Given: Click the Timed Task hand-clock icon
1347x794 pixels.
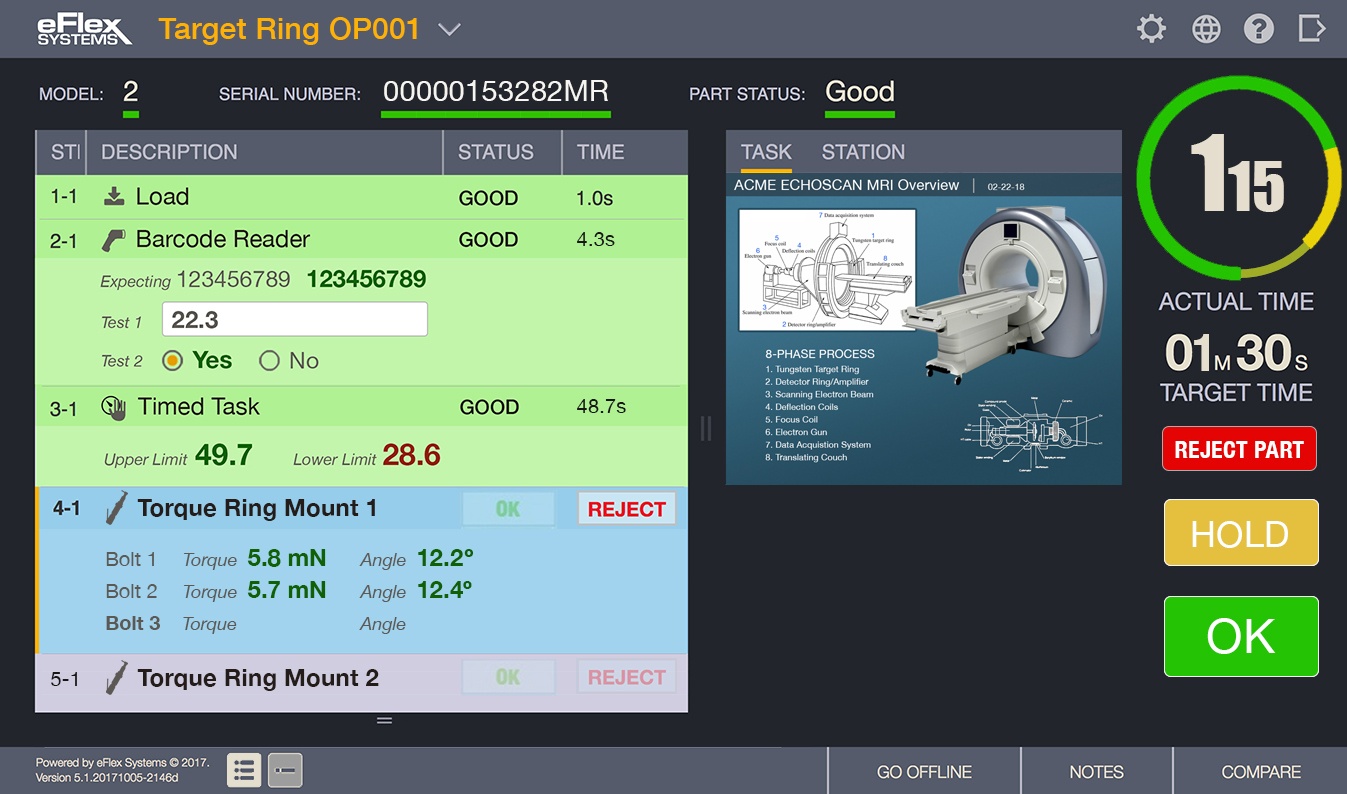Looking at the screenshot, I should 114,407.
